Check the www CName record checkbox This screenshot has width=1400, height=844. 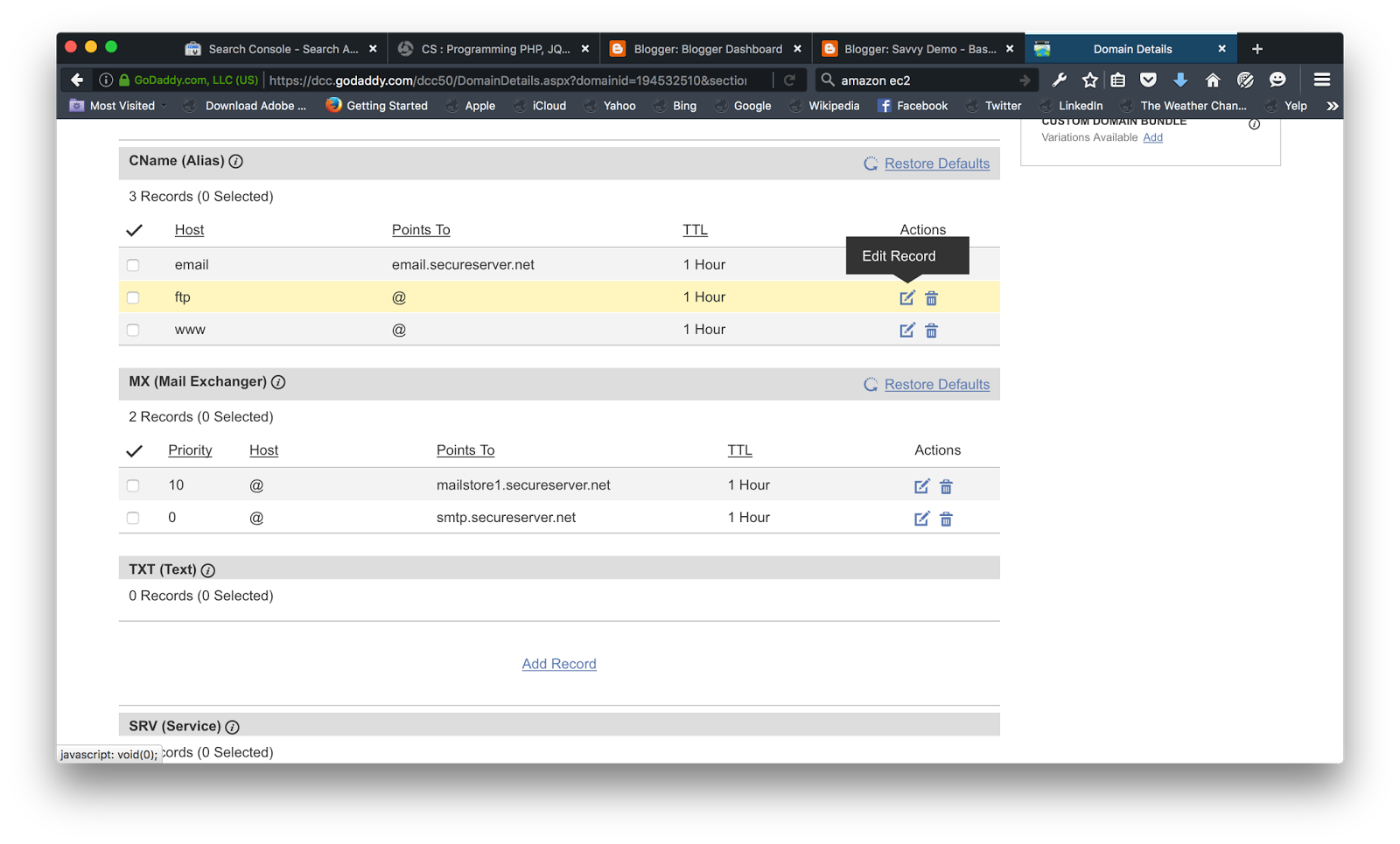(x=133, y=330)
